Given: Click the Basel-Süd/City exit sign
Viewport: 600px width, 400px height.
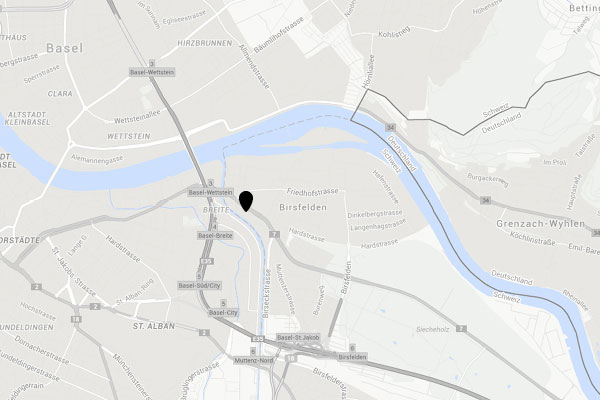Looking at the screenshot, I should [199, 286].
